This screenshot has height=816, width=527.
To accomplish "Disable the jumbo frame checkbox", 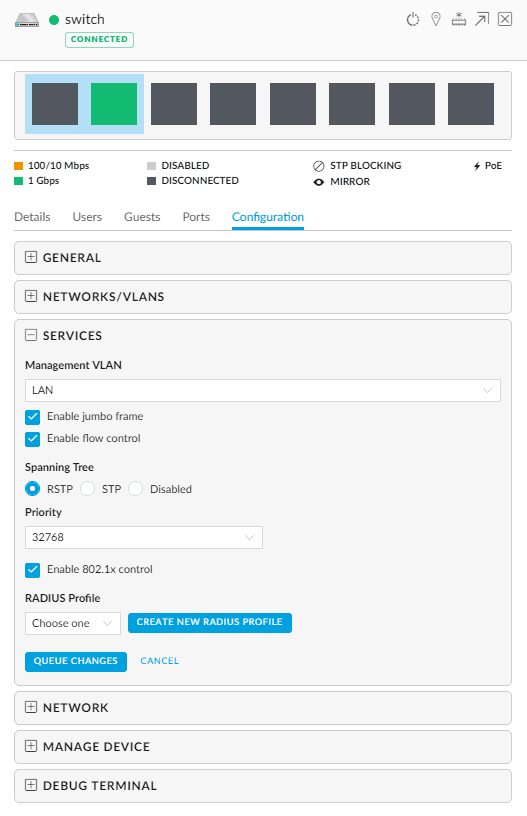I will point(32,417).
